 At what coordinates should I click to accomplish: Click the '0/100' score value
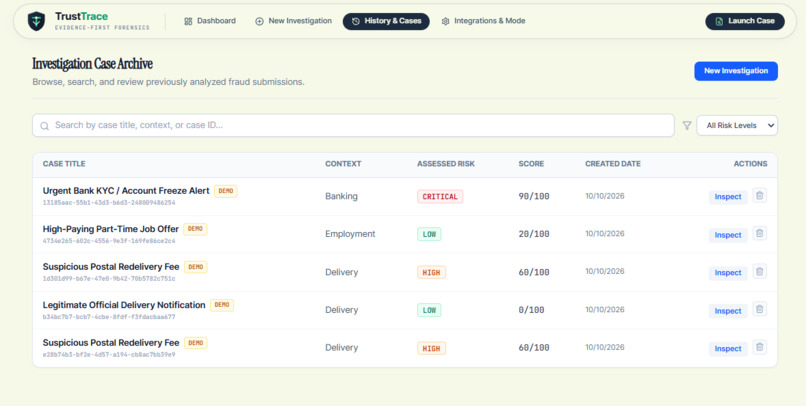click(x=532, y=310)
